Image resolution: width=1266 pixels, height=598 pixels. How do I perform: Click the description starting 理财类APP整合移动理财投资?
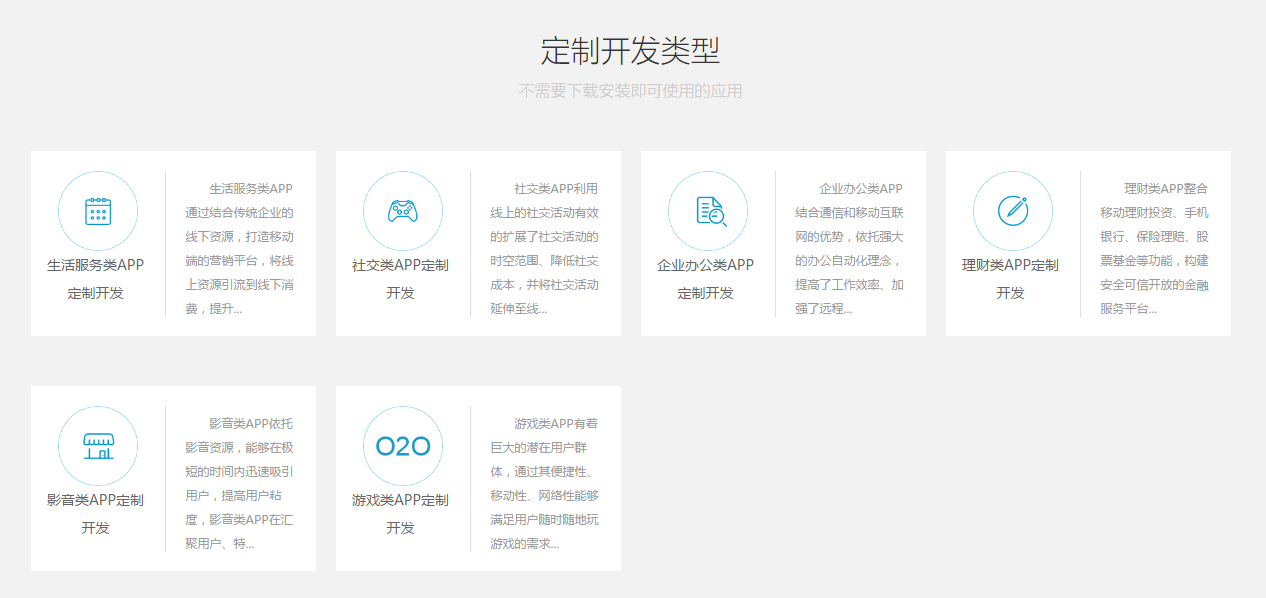(1155, 248)
